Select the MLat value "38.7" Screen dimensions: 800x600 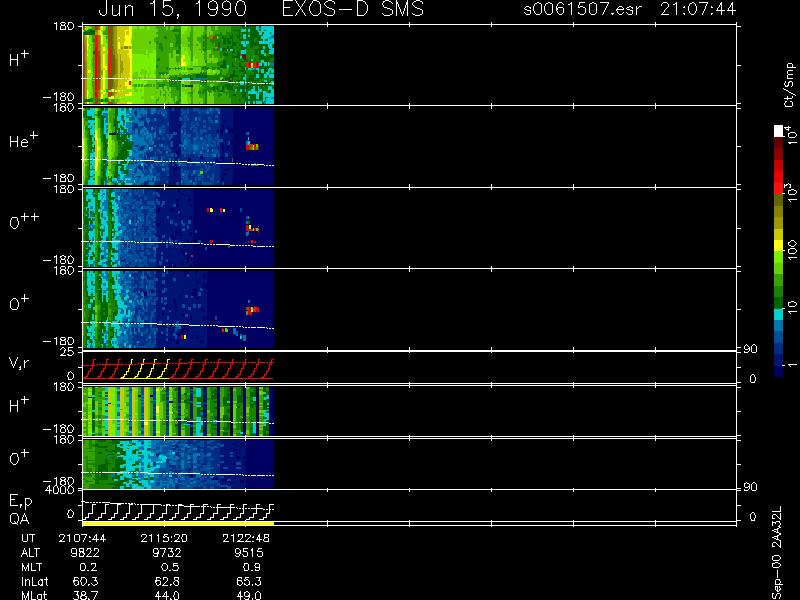(85, 595)
